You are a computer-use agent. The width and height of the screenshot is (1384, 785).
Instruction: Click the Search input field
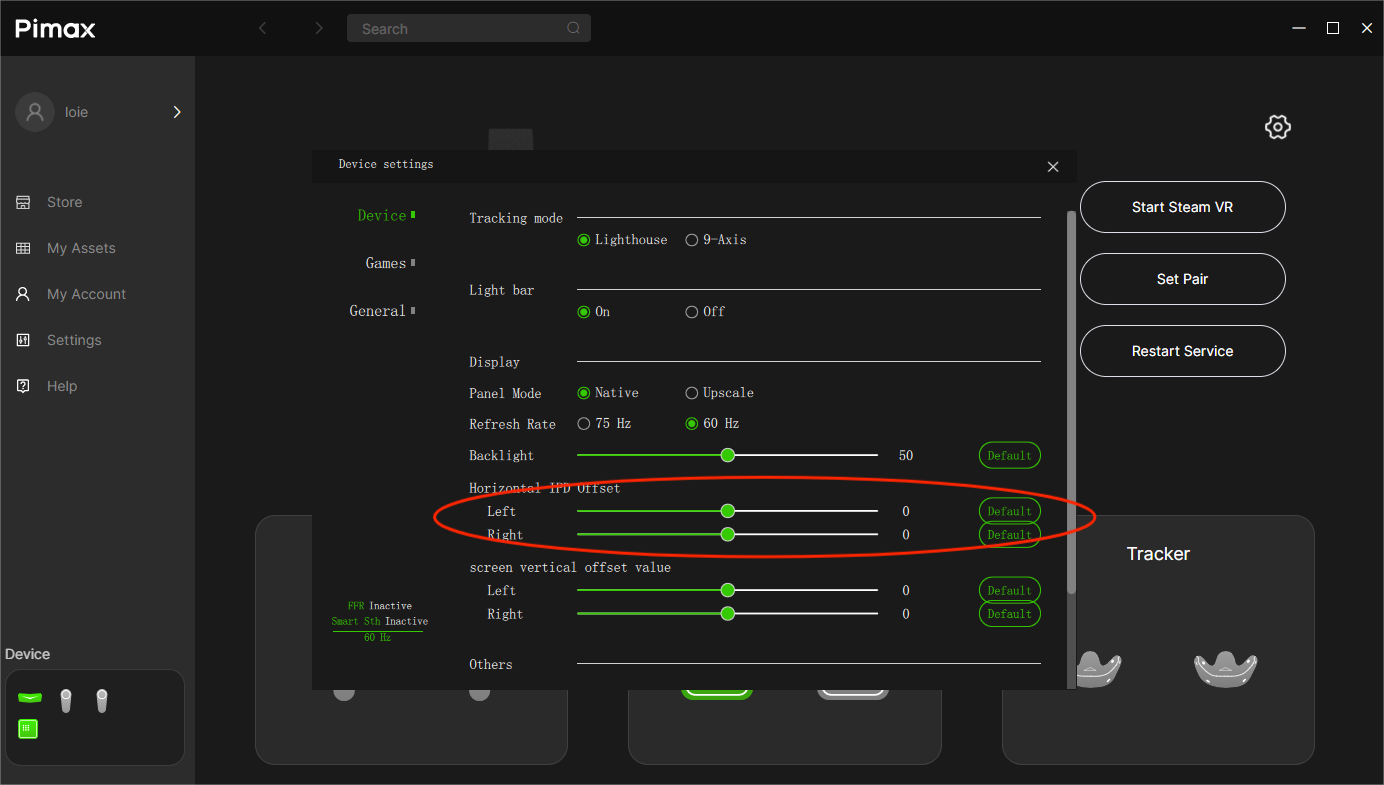[x=469, y=28]
